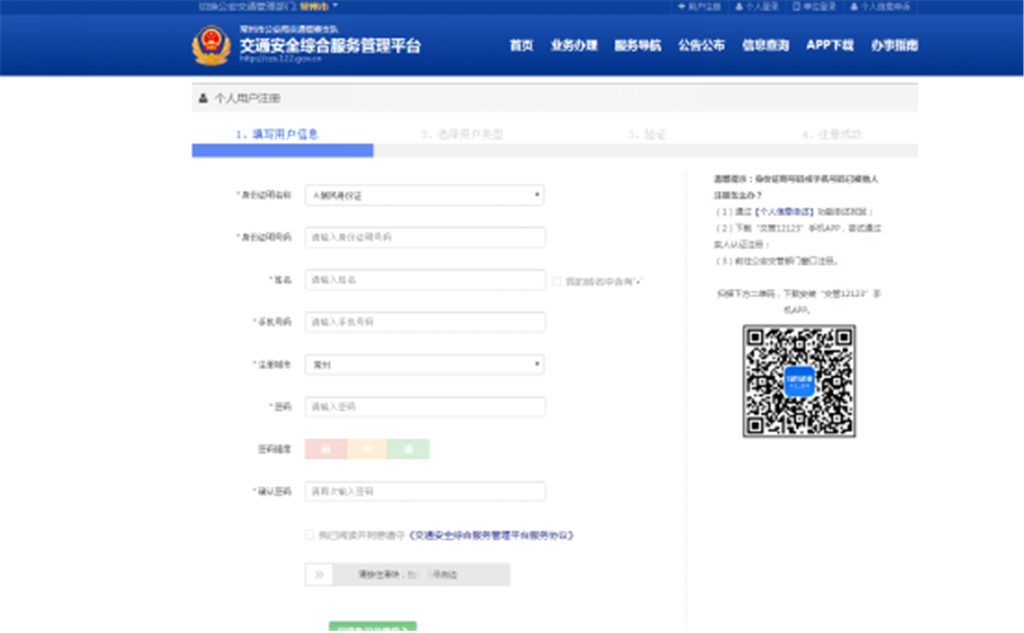Tick the name-contains-dot checkbox
The width and height of the screenshot is (1024, 633).
pos(557,281)
